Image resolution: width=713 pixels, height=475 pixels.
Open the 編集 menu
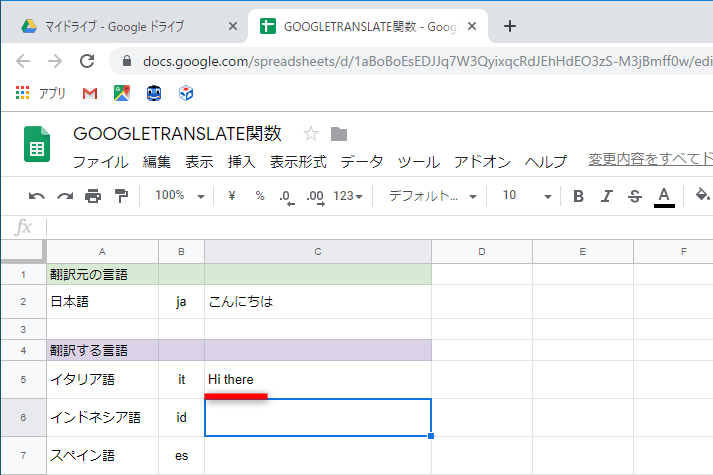pos(156,161)
